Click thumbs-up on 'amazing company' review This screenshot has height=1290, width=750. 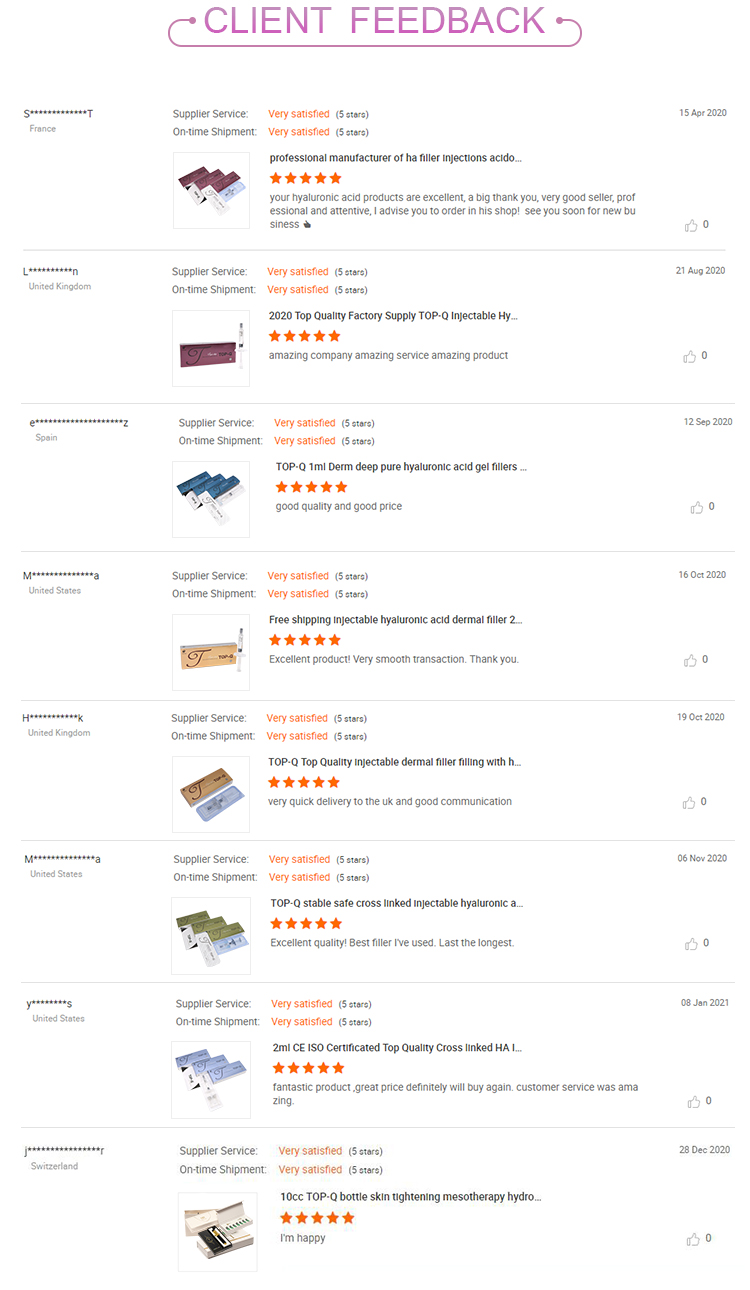[x=690, y=357]
